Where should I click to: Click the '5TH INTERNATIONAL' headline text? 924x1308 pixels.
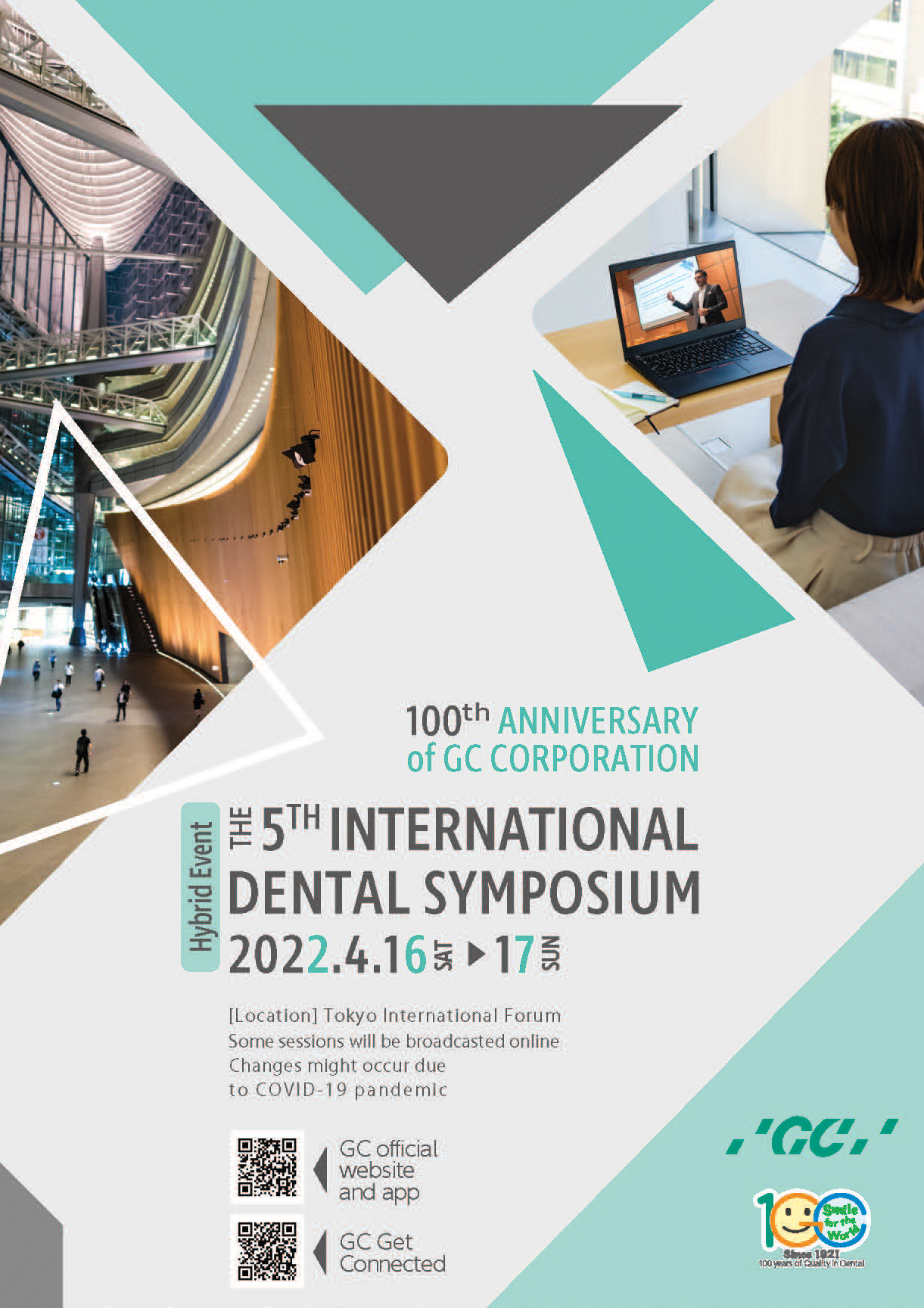pyautogui.click(x=512, y=830)
